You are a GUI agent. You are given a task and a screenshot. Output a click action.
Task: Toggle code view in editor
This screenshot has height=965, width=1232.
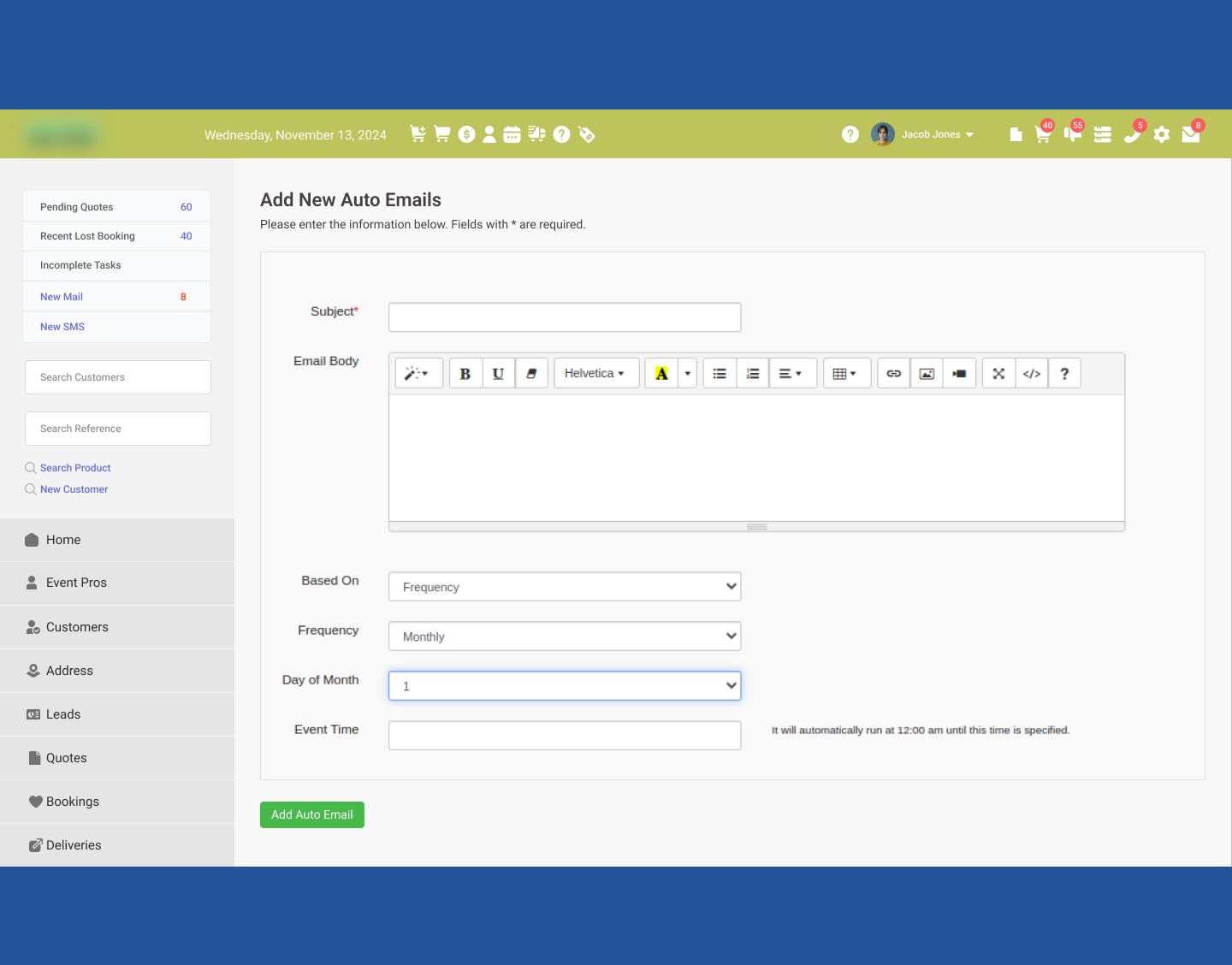pos(1032,373)
